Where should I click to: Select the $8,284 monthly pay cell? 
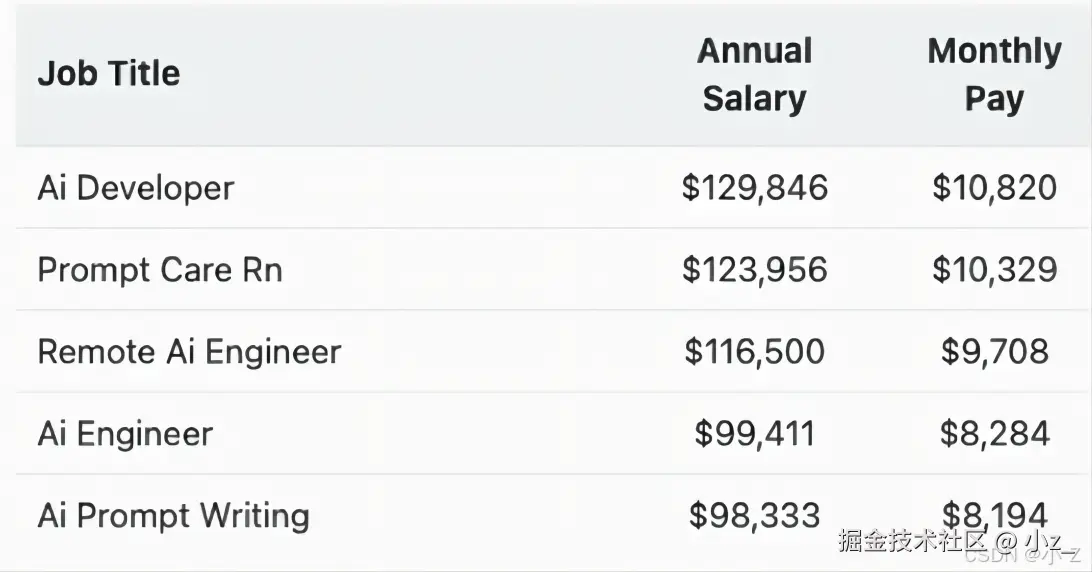(994, 434)
